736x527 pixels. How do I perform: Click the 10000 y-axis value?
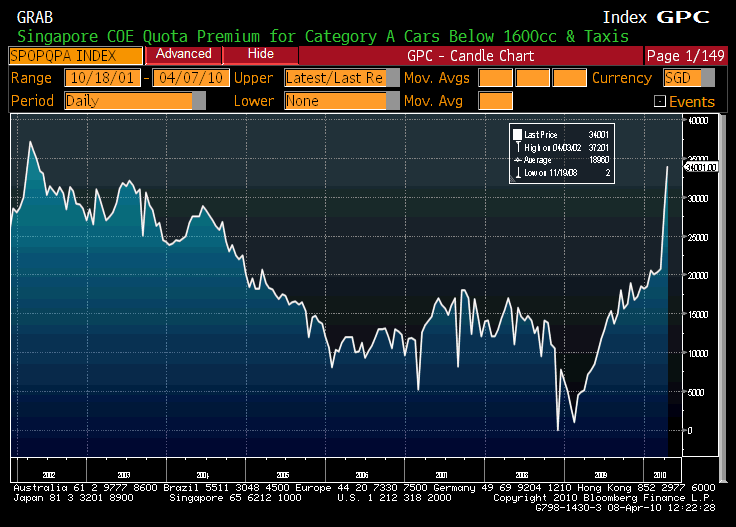click(698, 353)
